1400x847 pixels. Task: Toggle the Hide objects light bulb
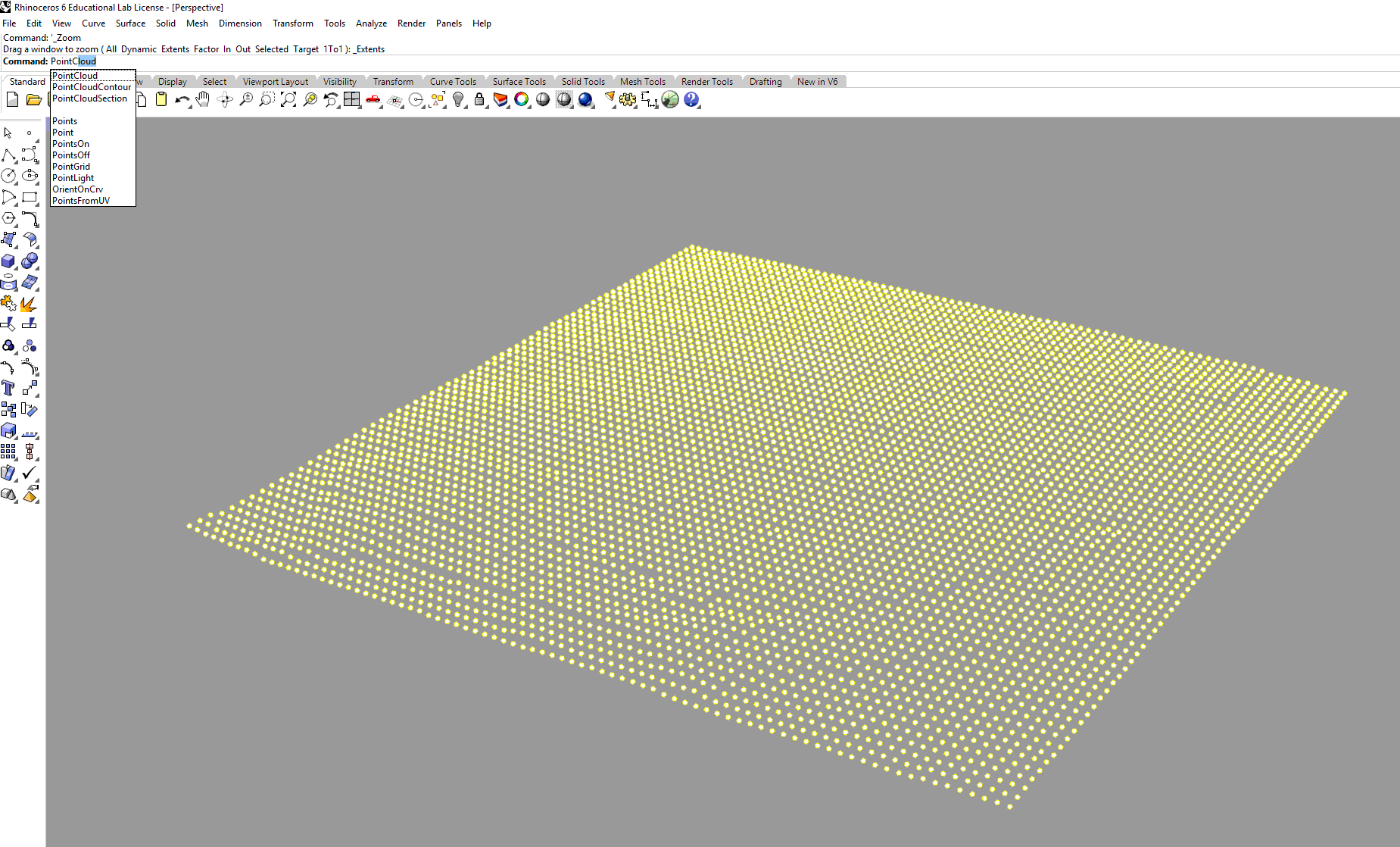pos(458,100)
